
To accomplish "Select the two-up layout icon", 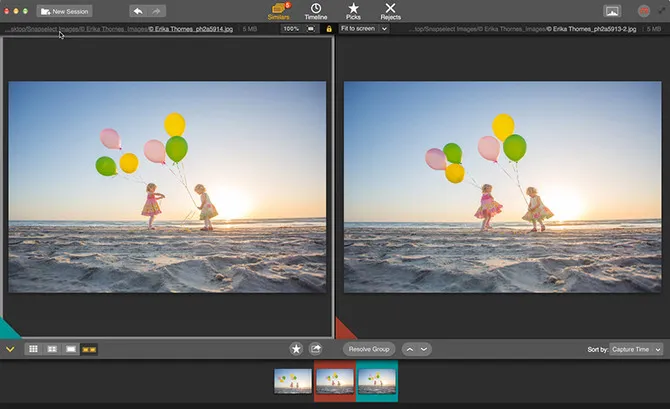I will pos(52,349).
